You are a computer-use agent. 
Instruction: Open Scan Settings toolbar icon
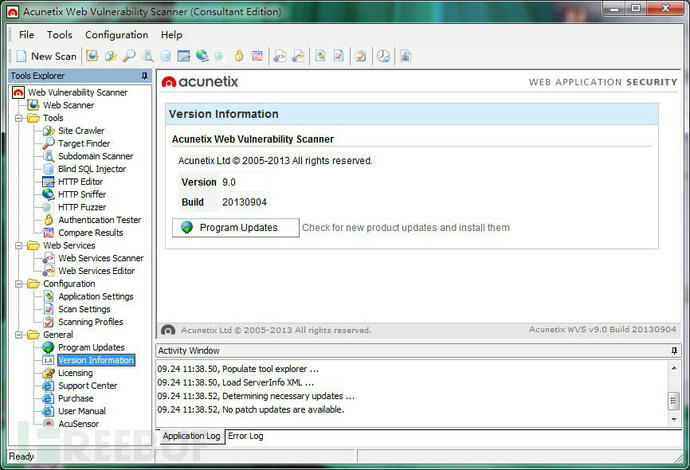tap(339, 56)
